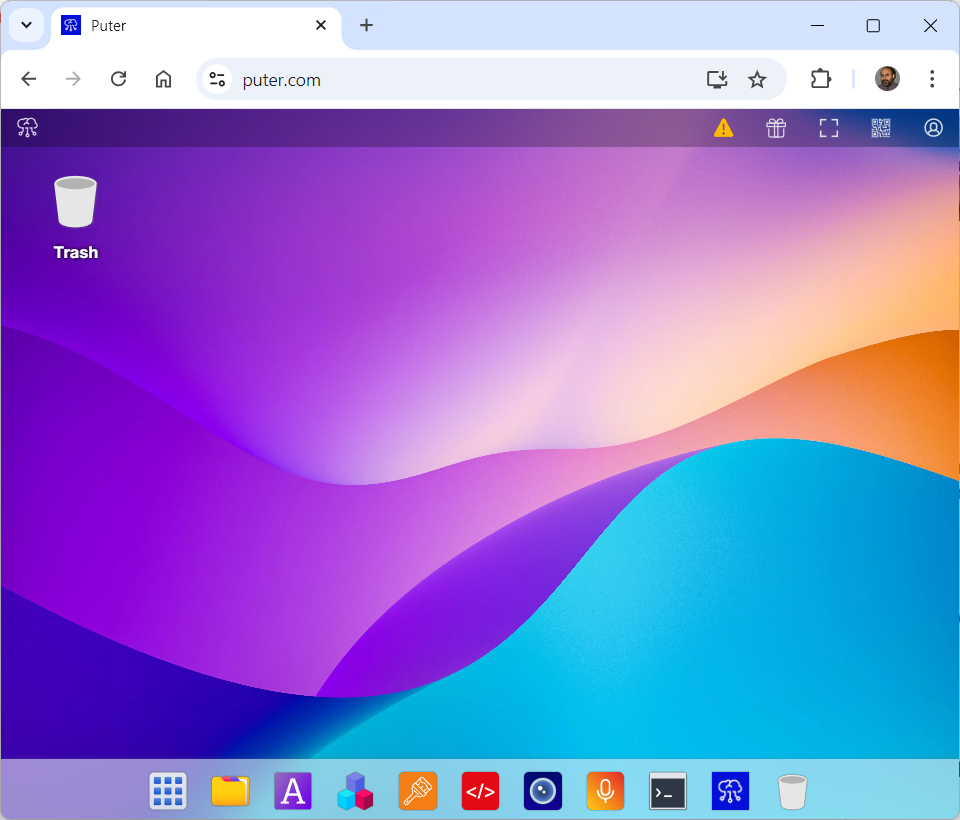Open the Puter user account menu
The height and width of the screenshot is (820, 960).
933,128
